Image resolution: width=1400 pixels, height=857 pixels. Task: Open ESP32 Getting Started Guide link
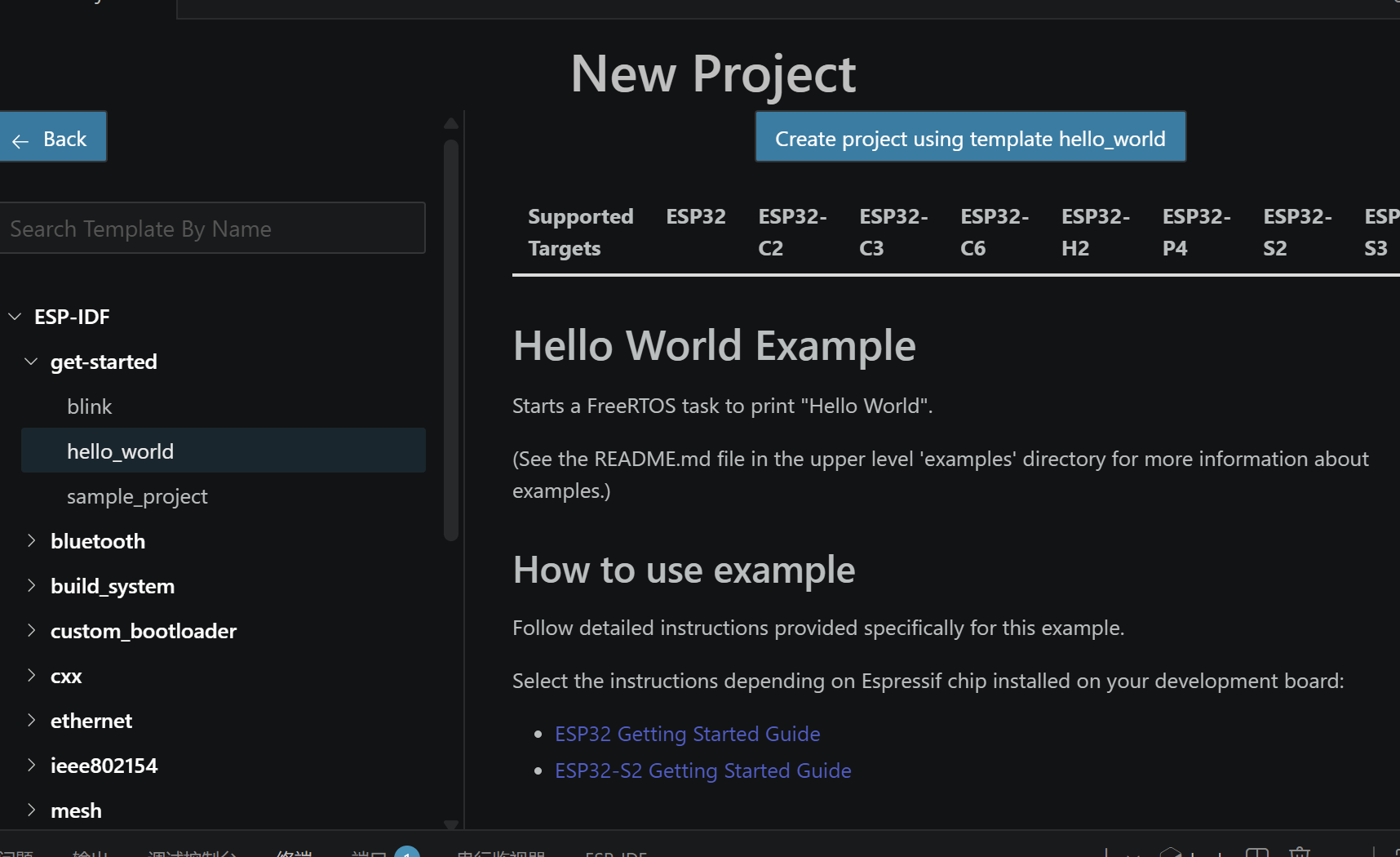pyautogui.click(x=687, y=734)
